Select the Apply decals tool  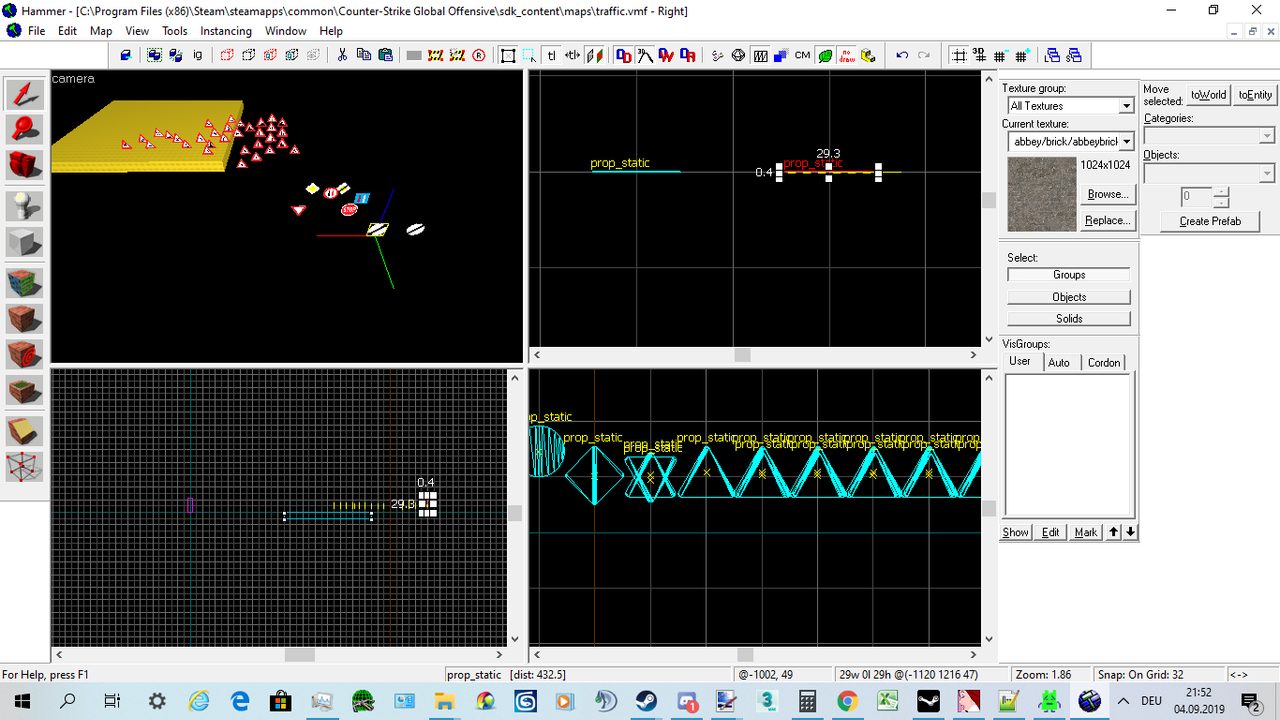pos(27,354)
